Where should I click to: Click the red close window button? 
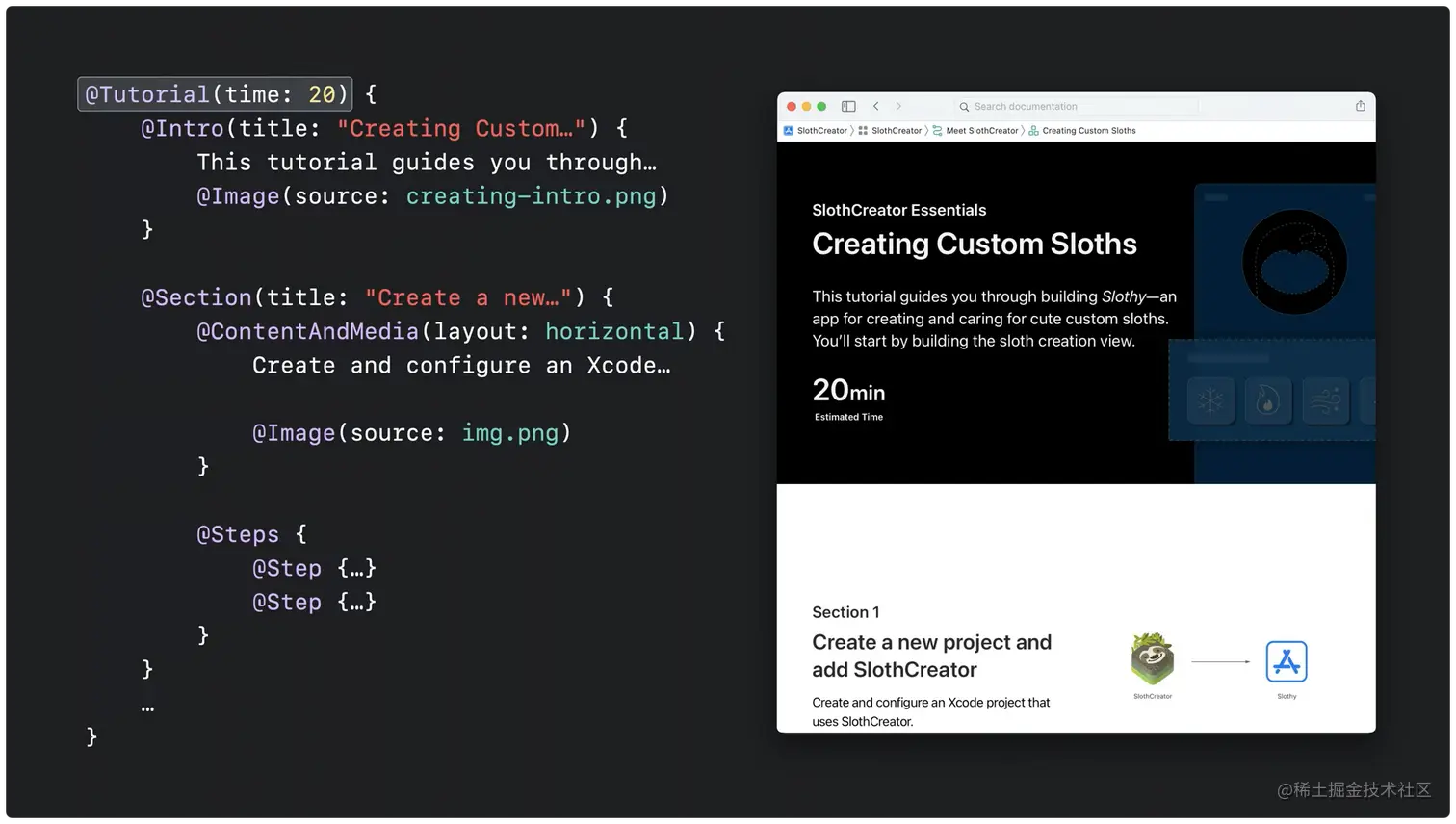[x=792, y=107]
